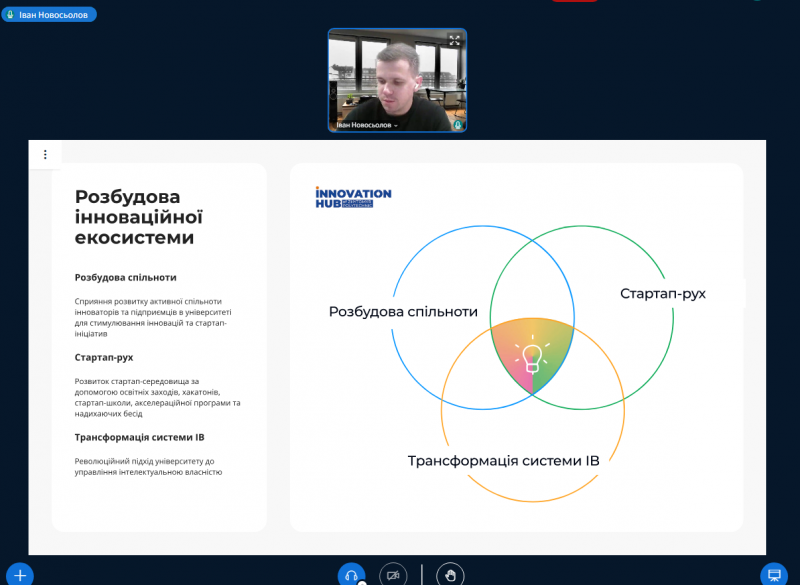
Task: Toggle the webcam sharing button
Action: (394, 575)
